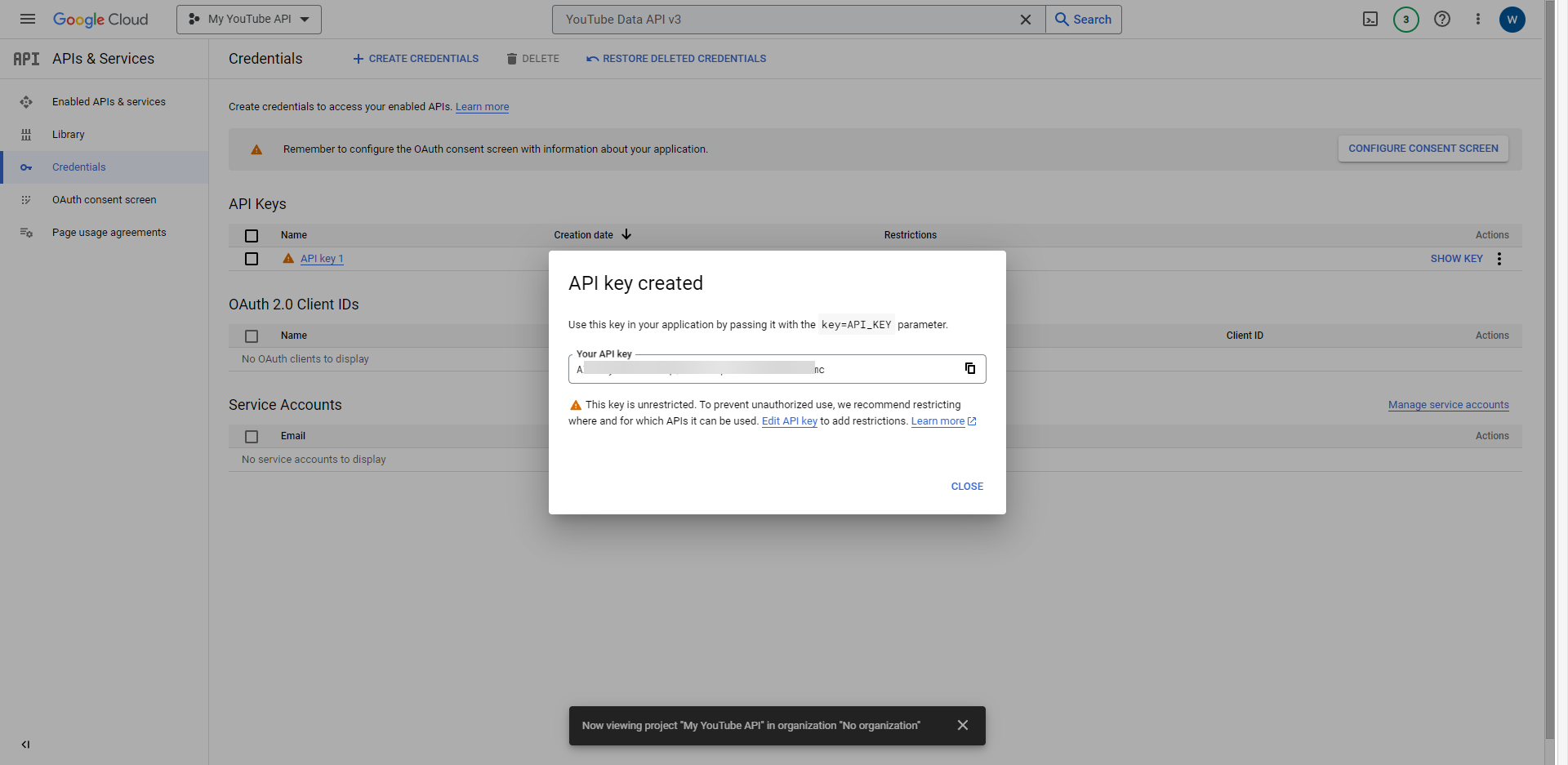Collapse the left navigation sidebar
This screenshot has width=1568, height=765.
pos(25,745)
